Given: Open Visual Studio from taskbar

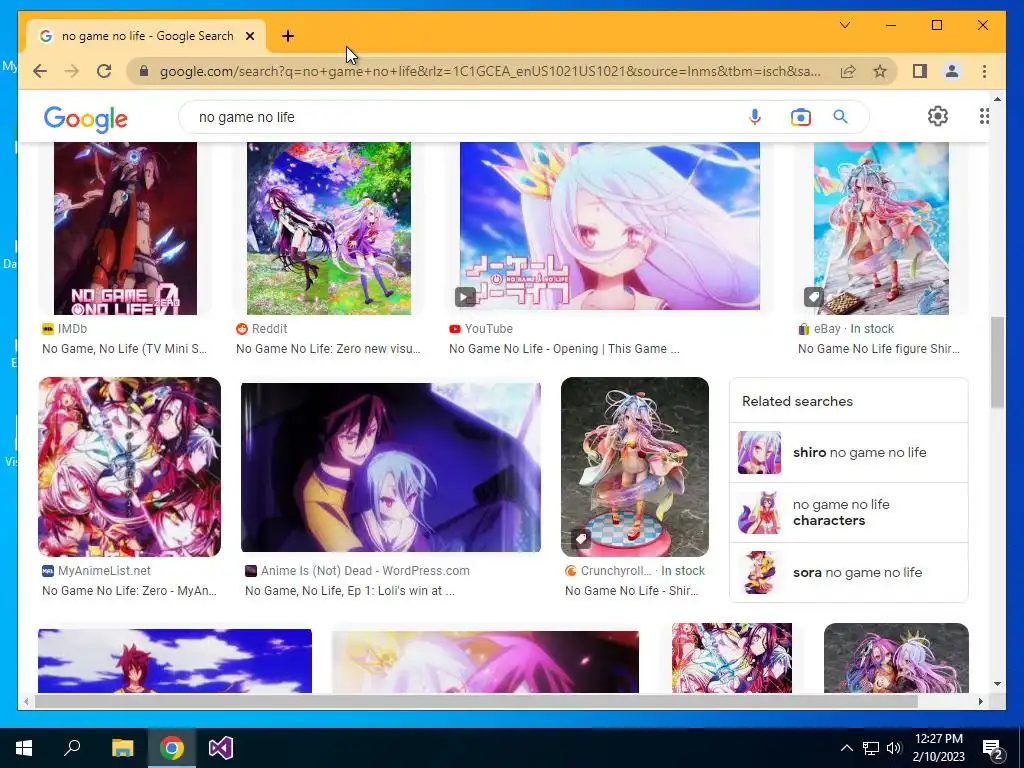Looking at the screenshot, I should [x=221, y=748].
